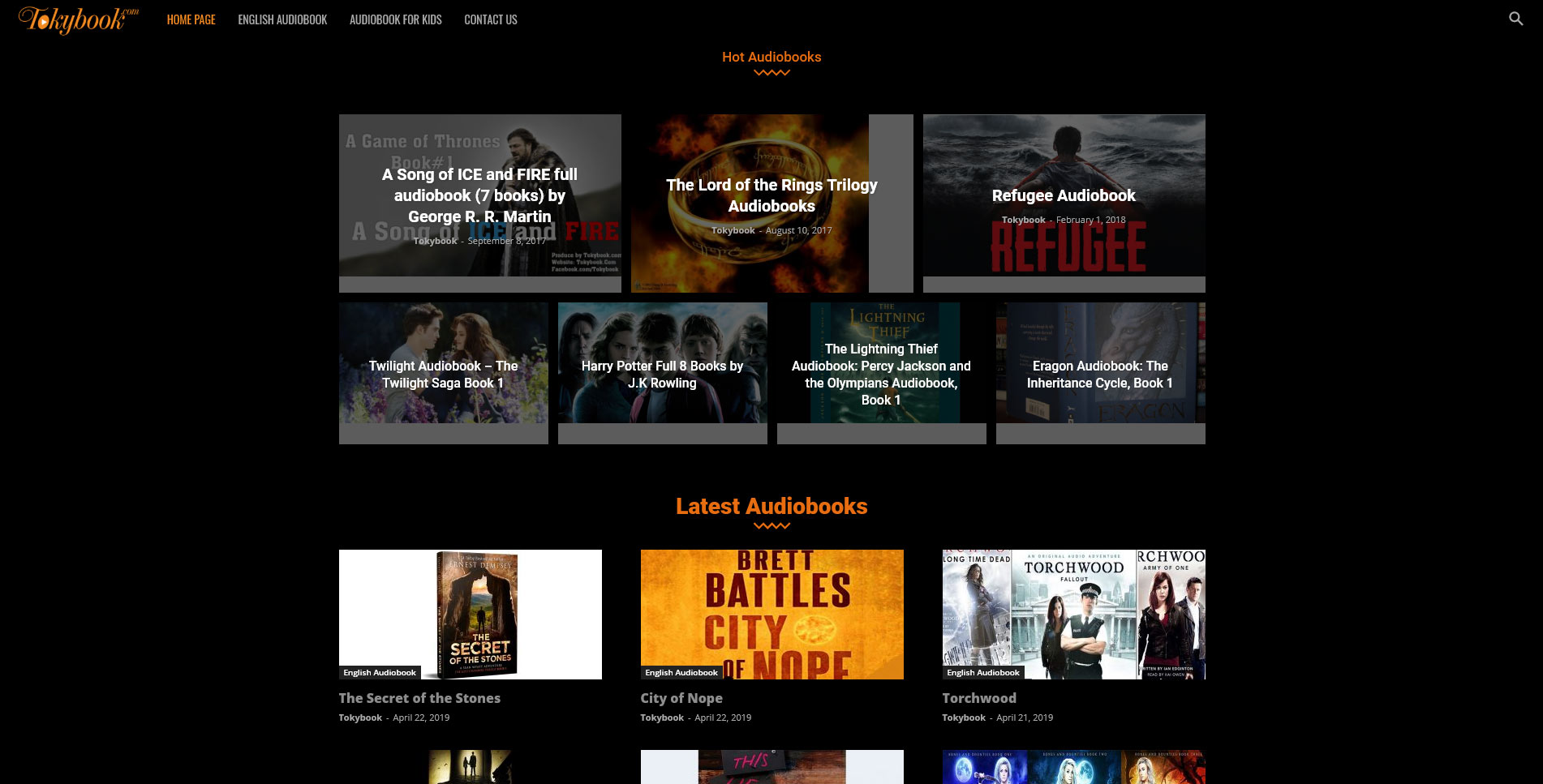Open The Secret of the Stones title link
The width and height of the screenshot is (1543, 784).
point(419,698)
